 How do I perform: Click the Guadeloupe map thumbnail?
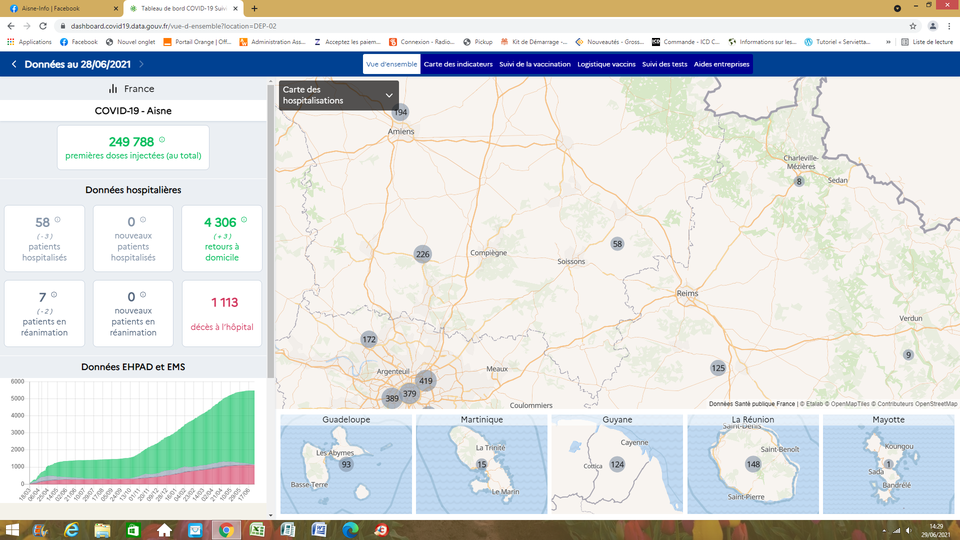click(345, 463)
